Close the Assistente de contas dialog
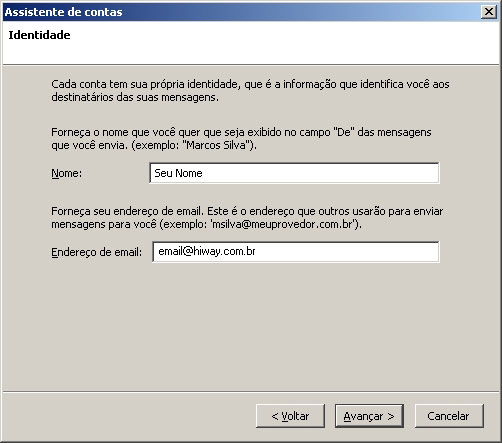Viewport: 502px width, 443px height. (x=489, y=12)
